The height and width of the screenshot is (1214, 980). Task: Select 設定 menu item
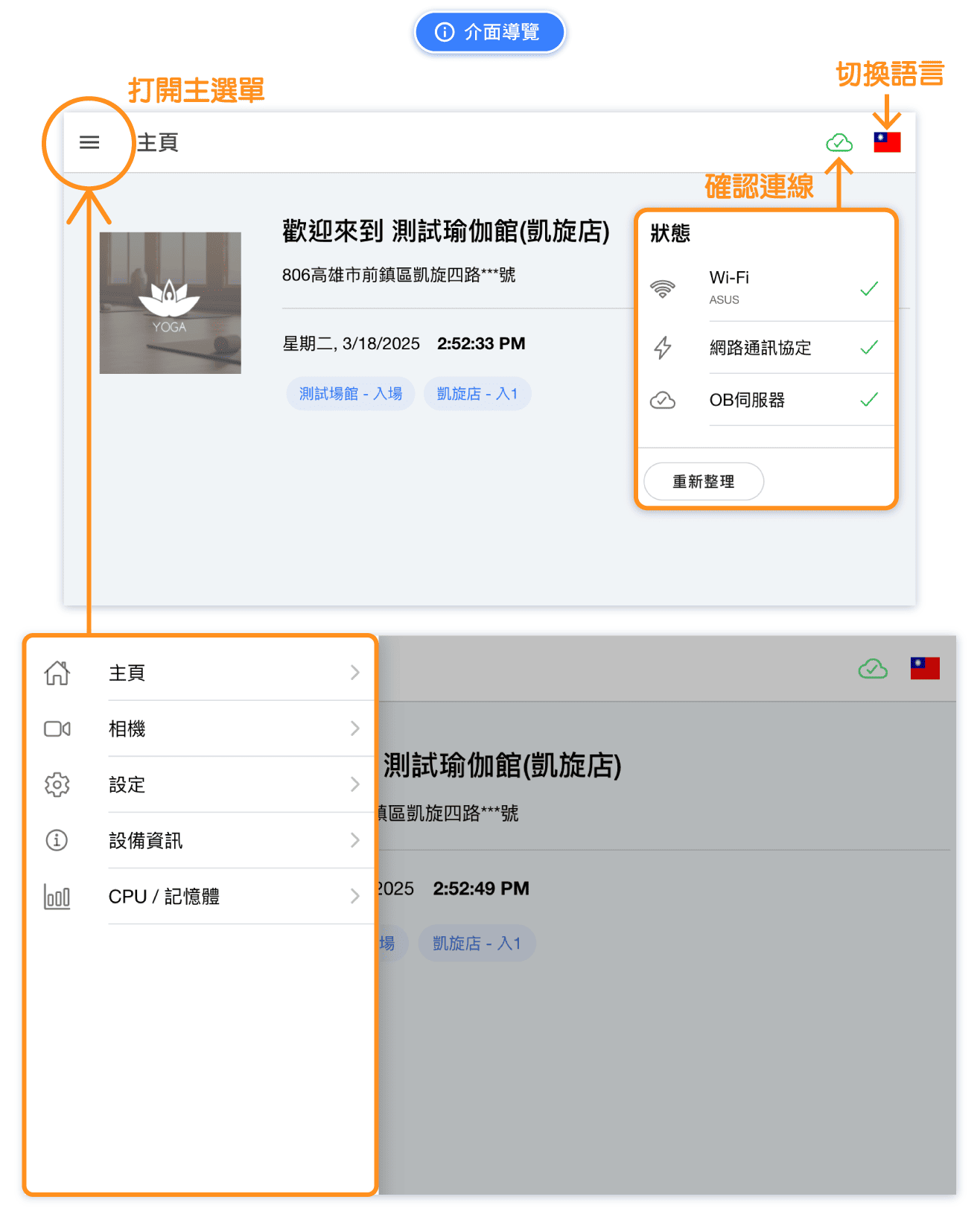click(127, 784)
